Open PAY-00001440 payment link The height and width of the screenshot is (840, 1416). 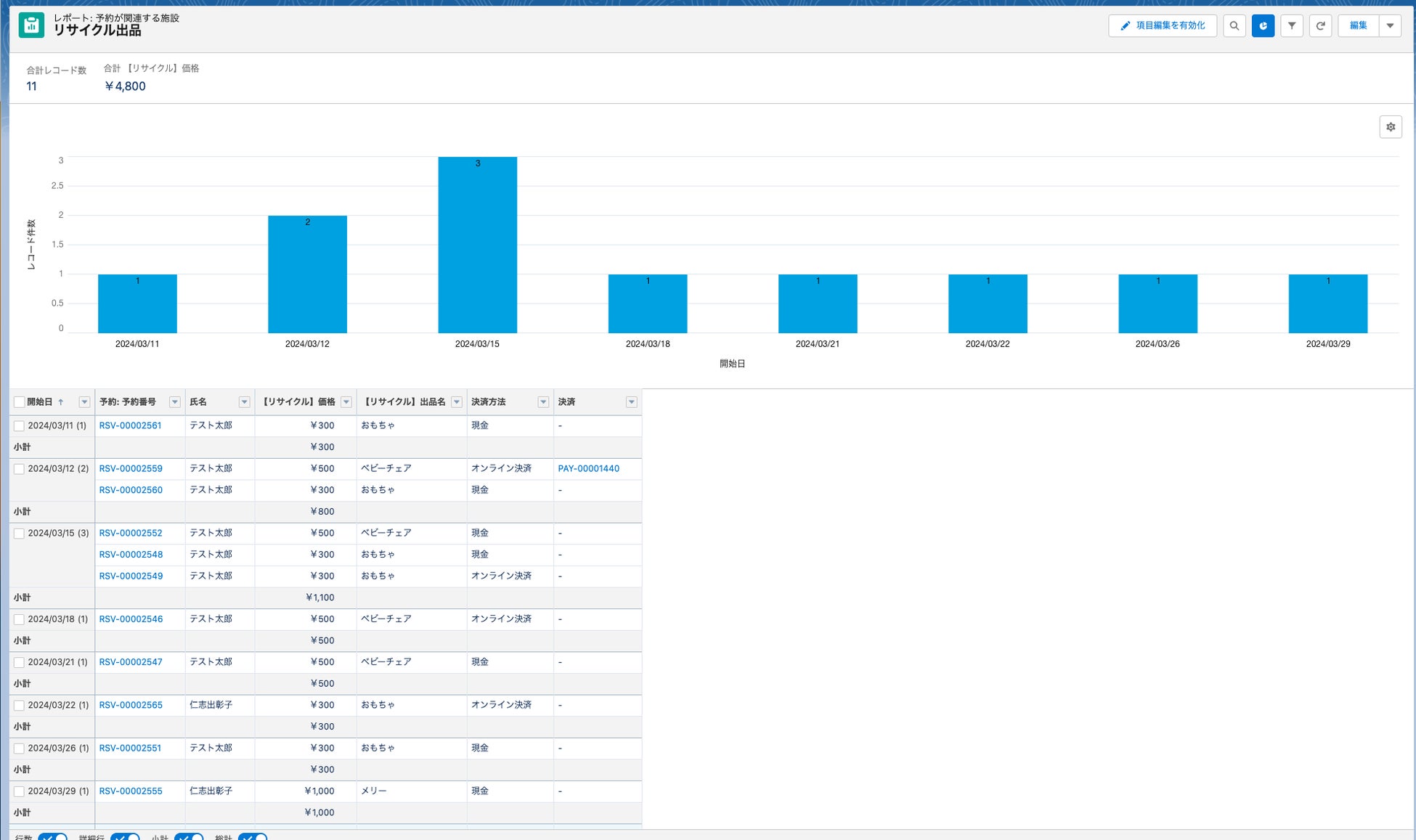tap(588, 469)
